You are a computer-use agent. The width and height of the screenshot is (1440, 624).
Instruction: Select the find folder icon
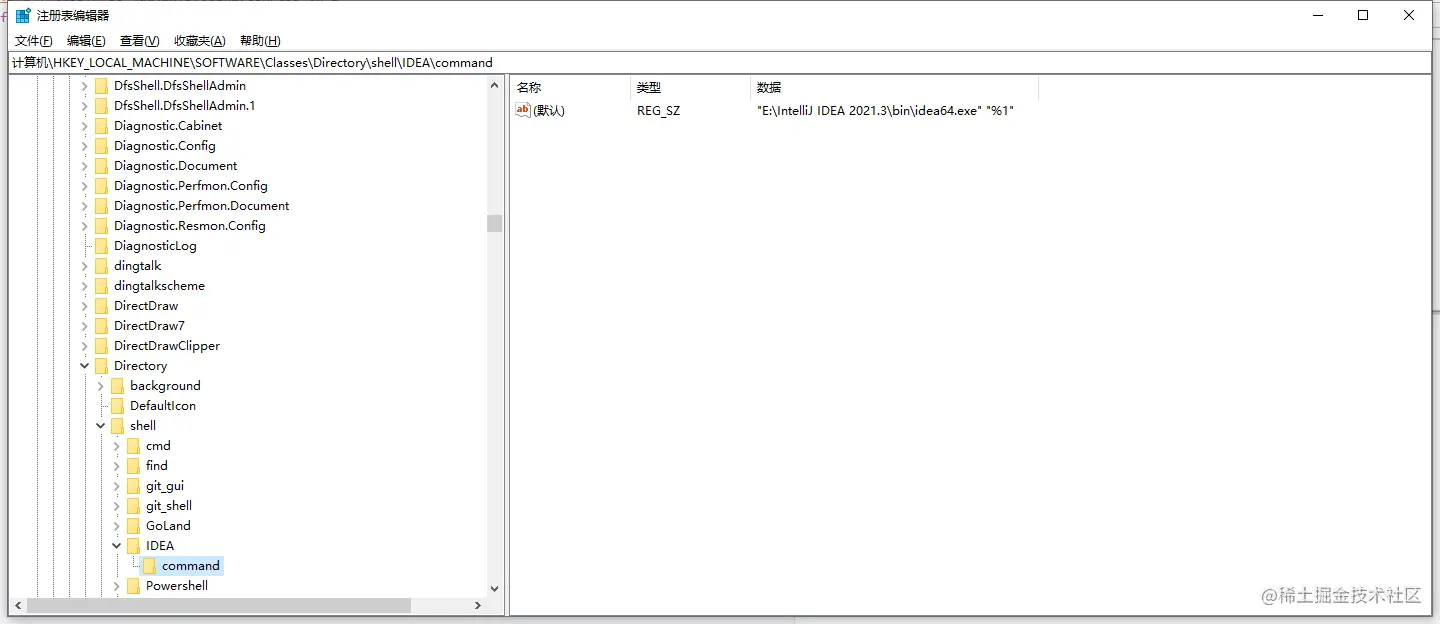point(133,466)
